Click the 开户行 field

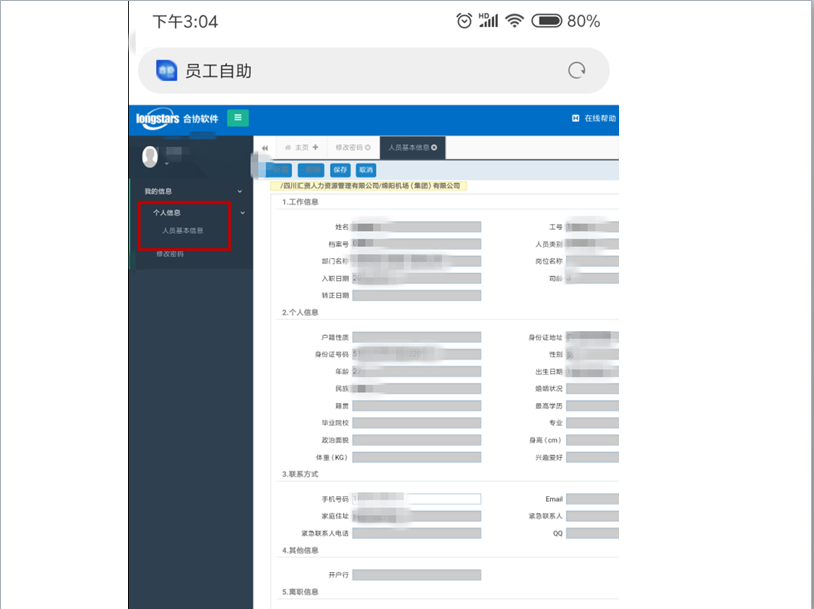[x=416, y=575]
